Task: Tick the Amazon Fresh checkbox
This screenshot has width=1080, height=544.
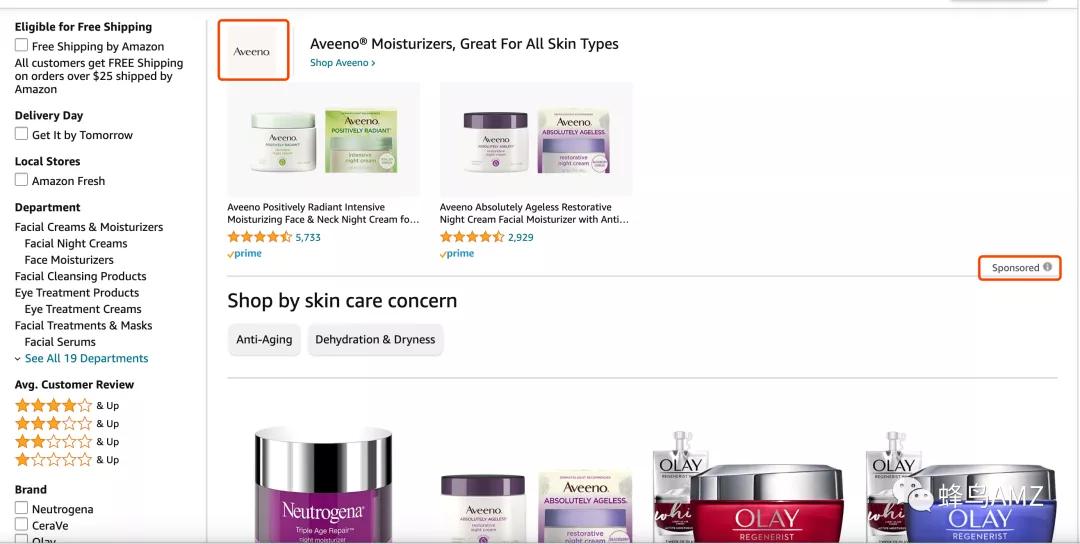Action: point(21,180)
